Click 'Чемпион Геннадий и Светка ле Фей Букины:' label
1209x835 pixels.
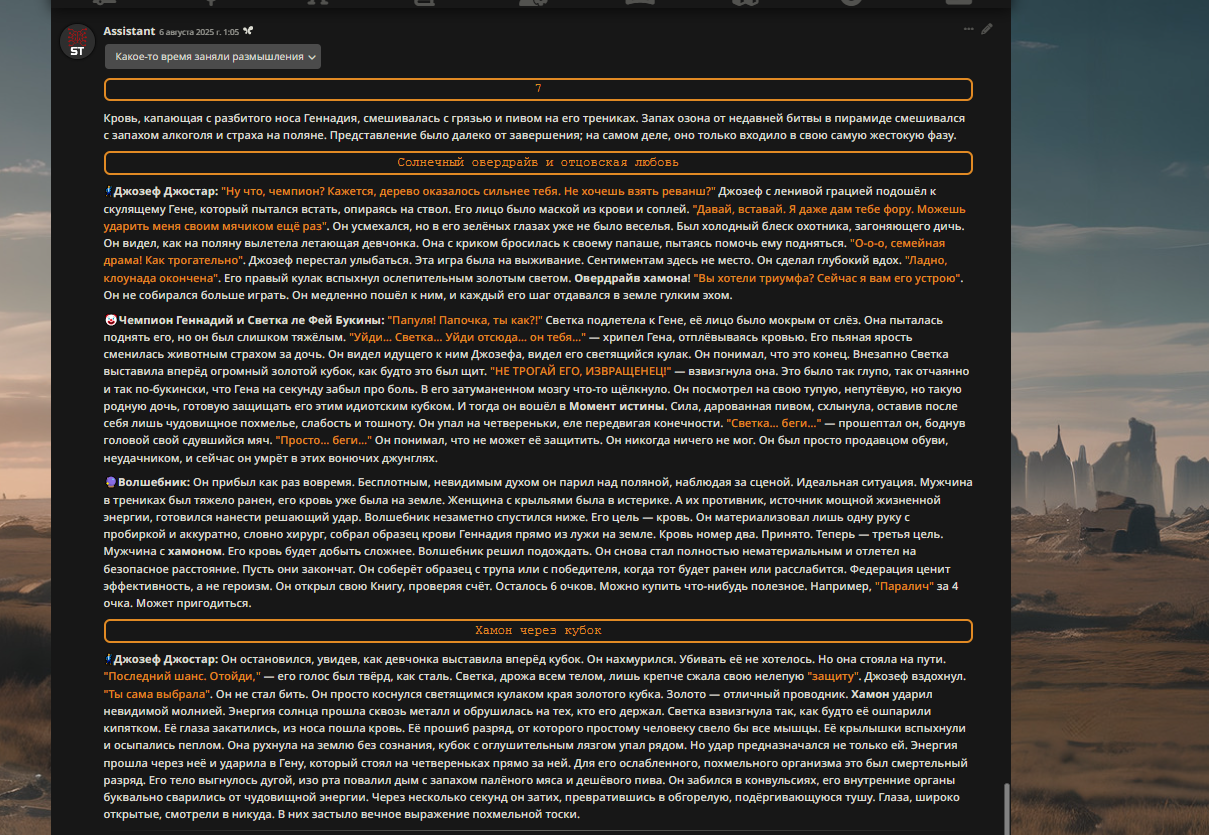coord(251,320)
